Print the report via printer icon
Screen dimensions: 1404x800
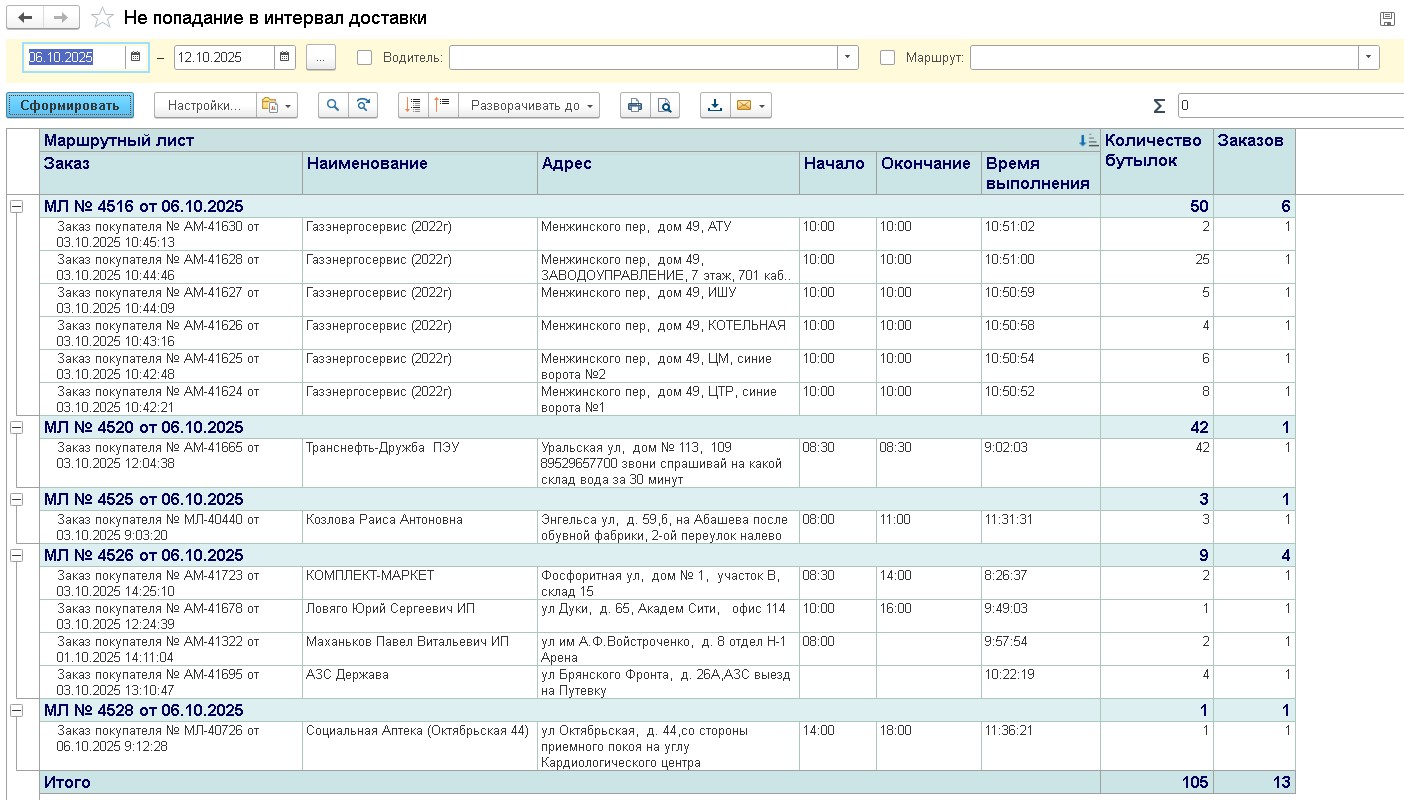[x=634, y=105]
